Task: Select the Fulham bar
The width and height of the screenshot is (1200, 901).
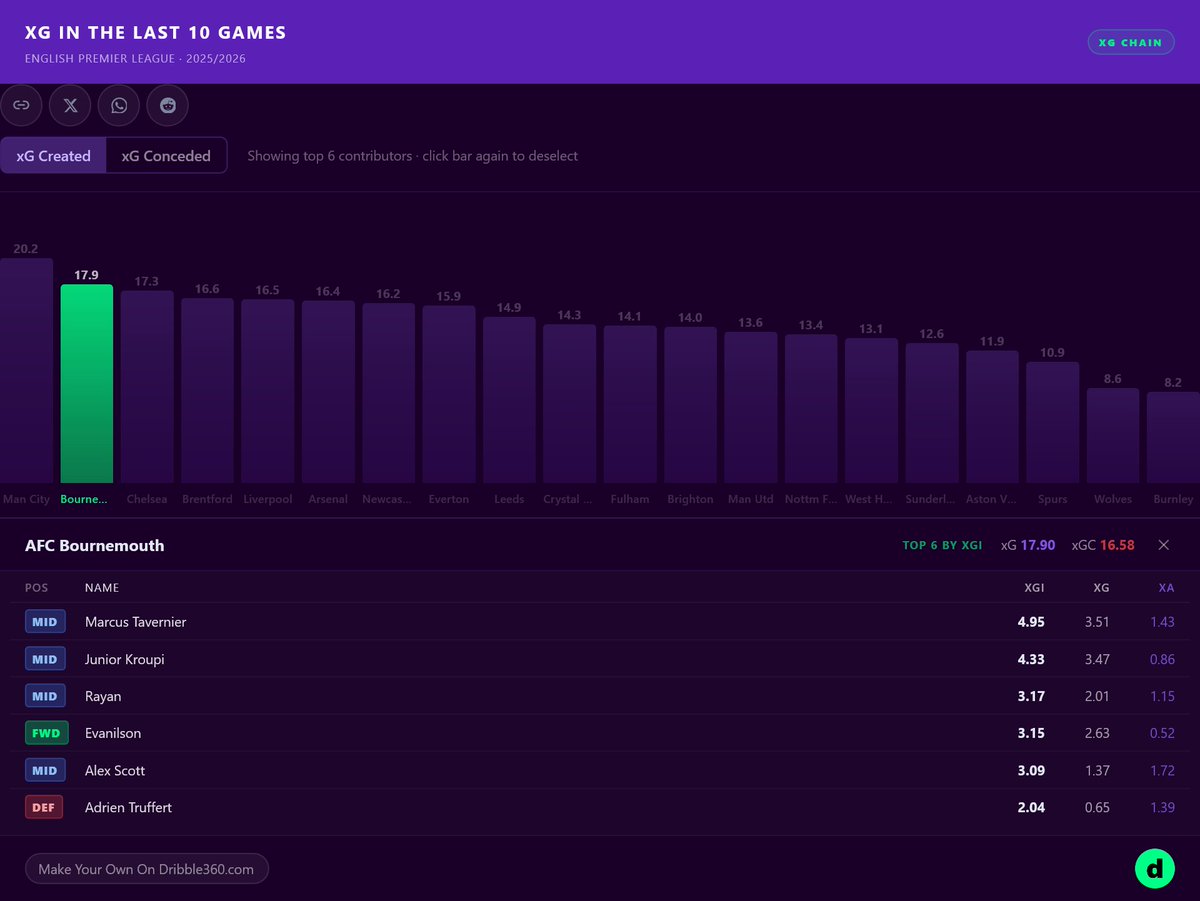Action: pyautogui.click(x=630, y=405)
